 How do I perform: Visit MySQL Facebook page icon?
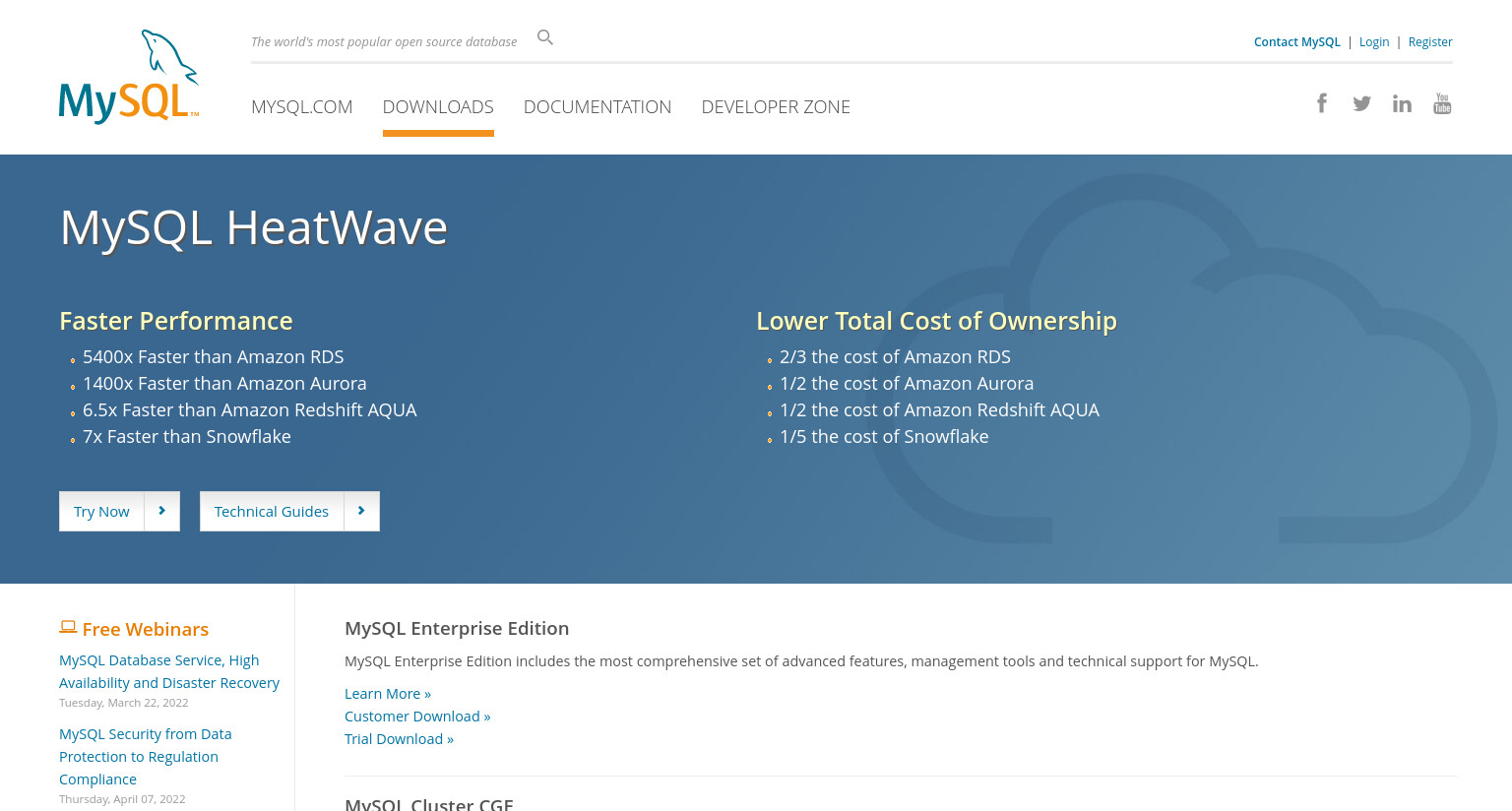coord(1322,103)
